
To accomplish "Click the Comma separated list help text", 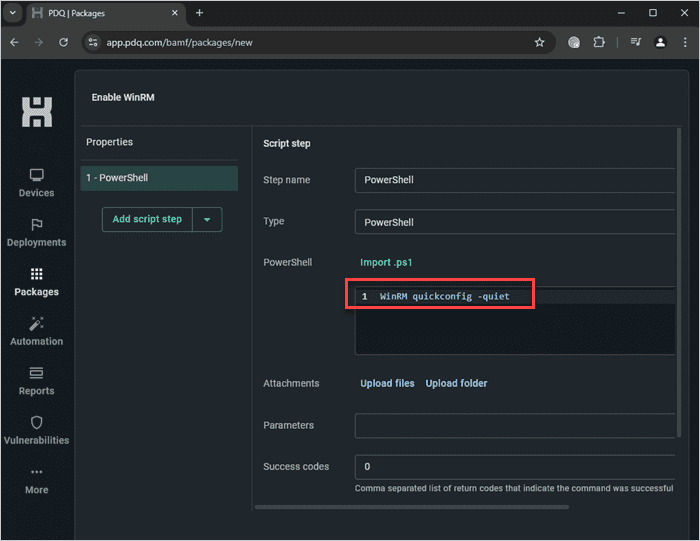I will [514, 488].
